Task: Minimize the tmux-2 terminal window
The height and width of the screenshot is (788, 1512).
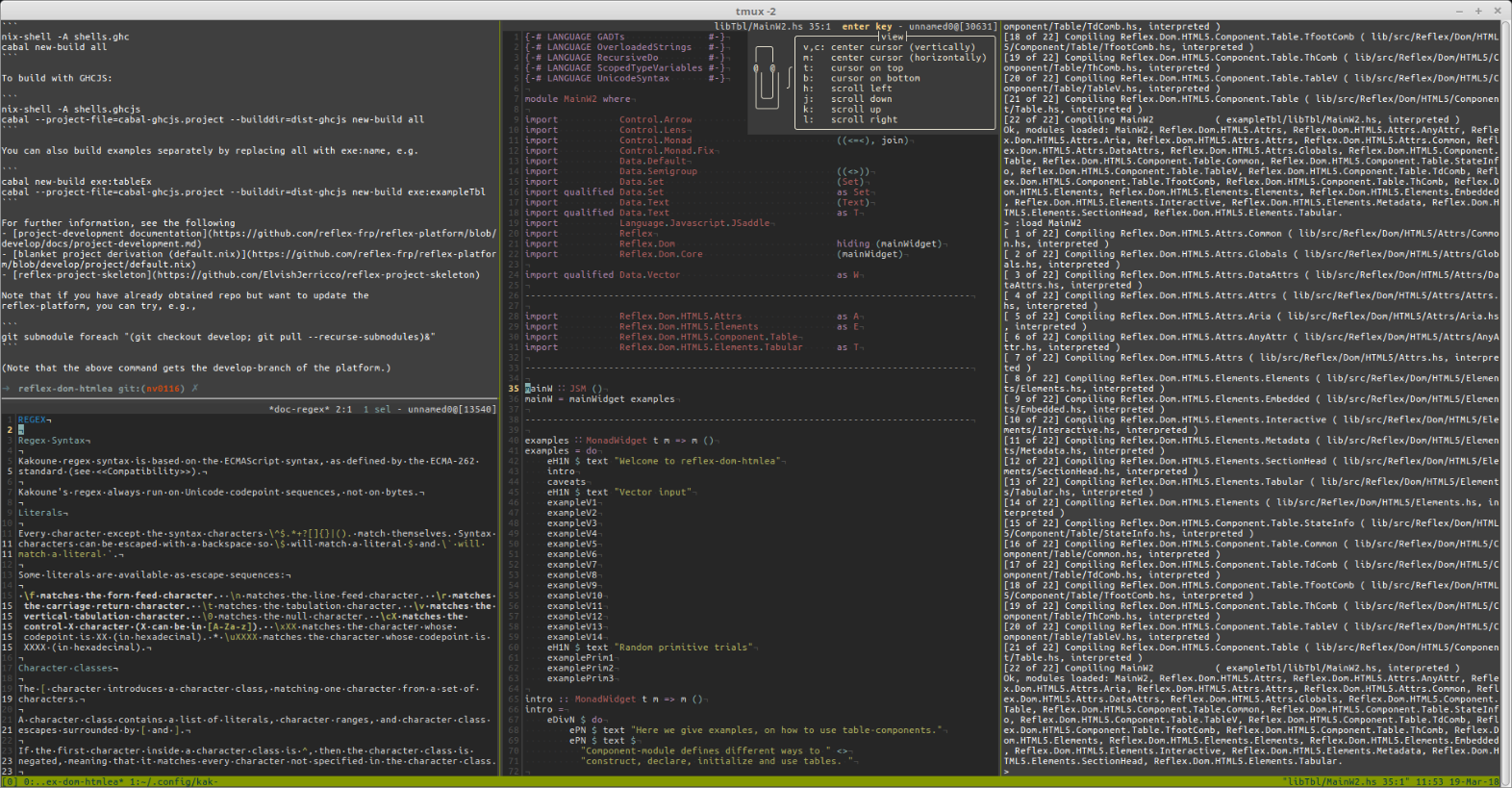Action: click(x=1461, y=11)
